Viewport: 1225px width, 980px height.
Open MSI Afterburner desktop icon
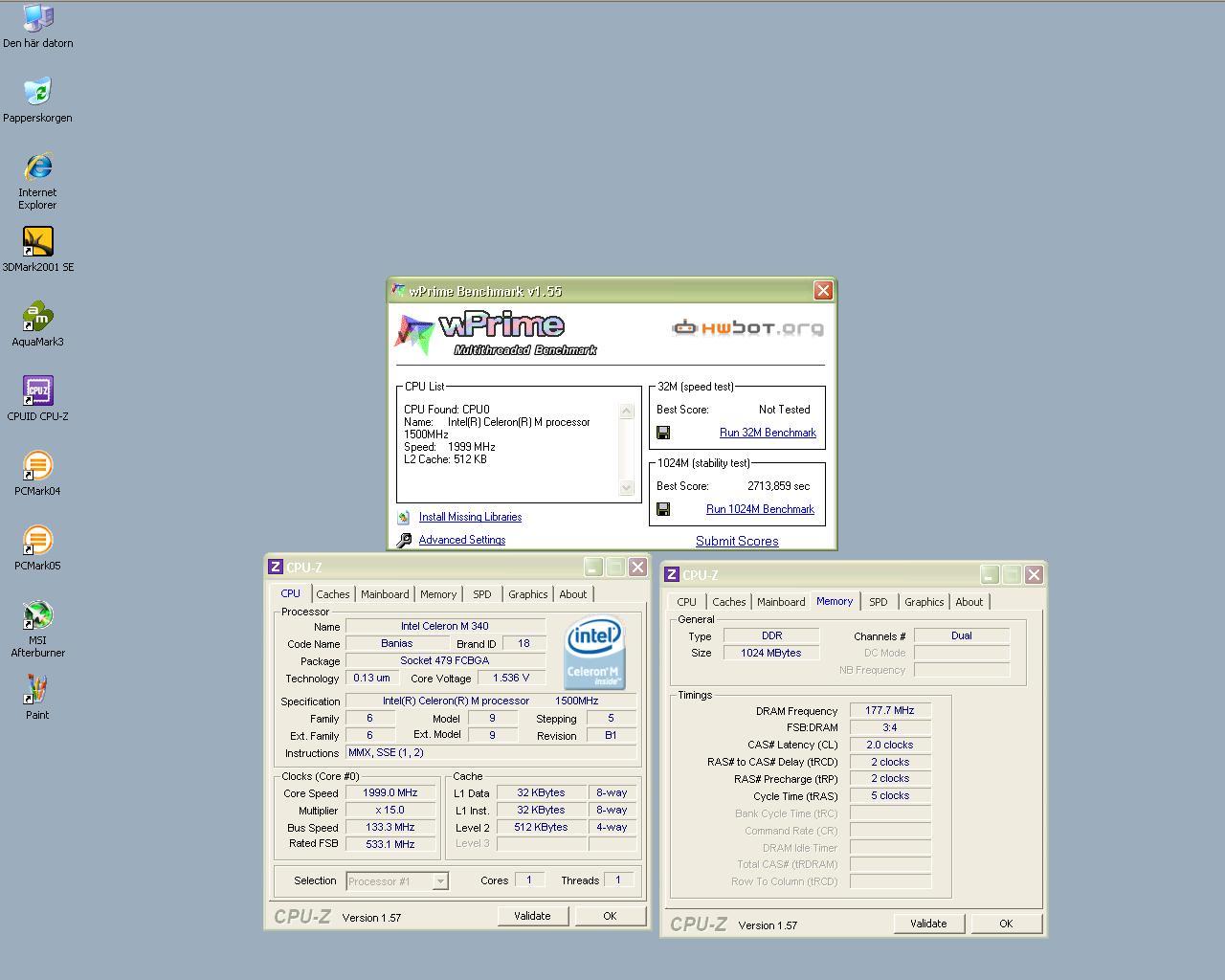click(x=37, y=629)
